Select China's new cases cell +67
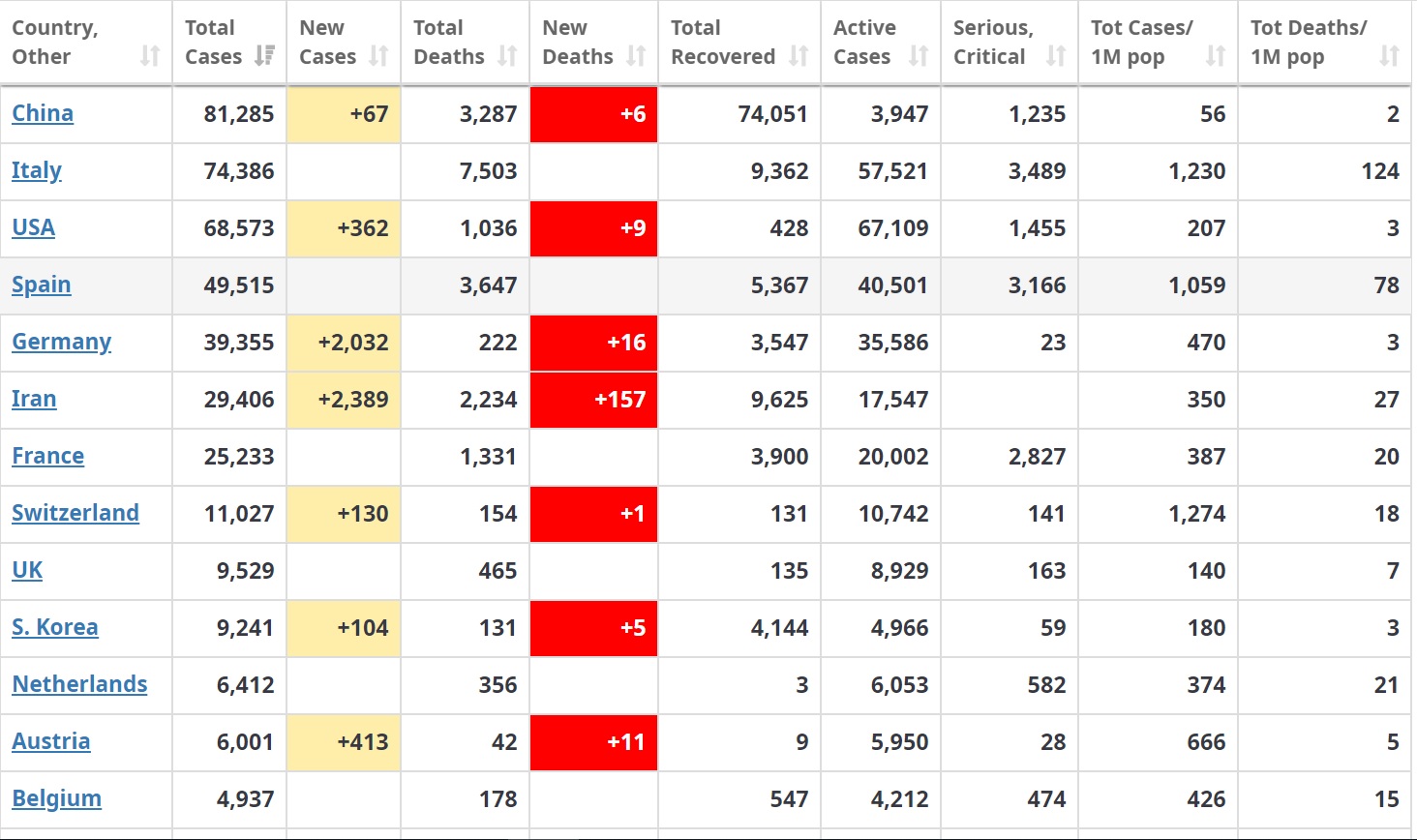1417x840 pixels. [344, 114]
